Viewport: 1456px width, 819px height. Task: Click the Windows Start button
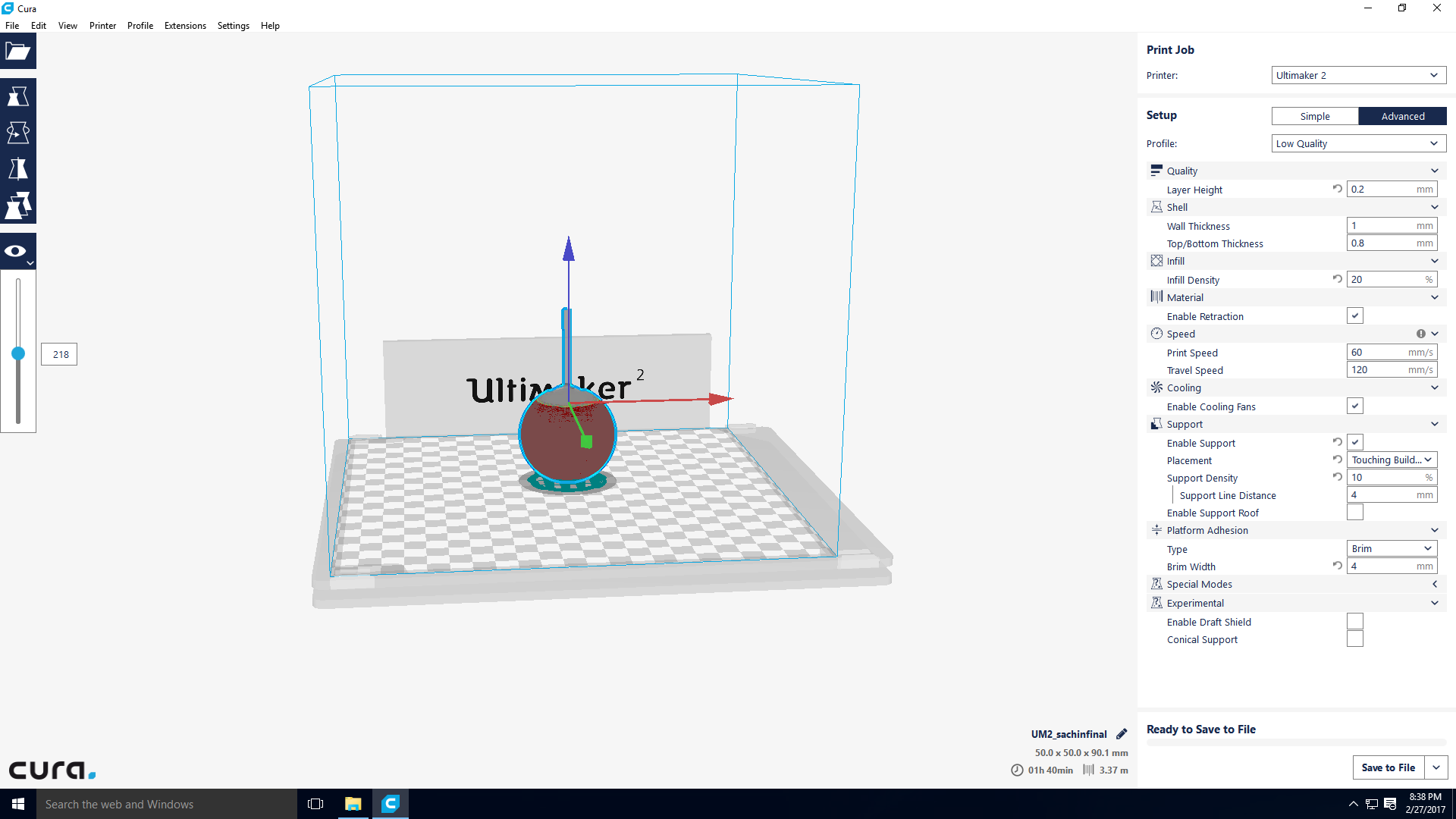click(18, 804)
